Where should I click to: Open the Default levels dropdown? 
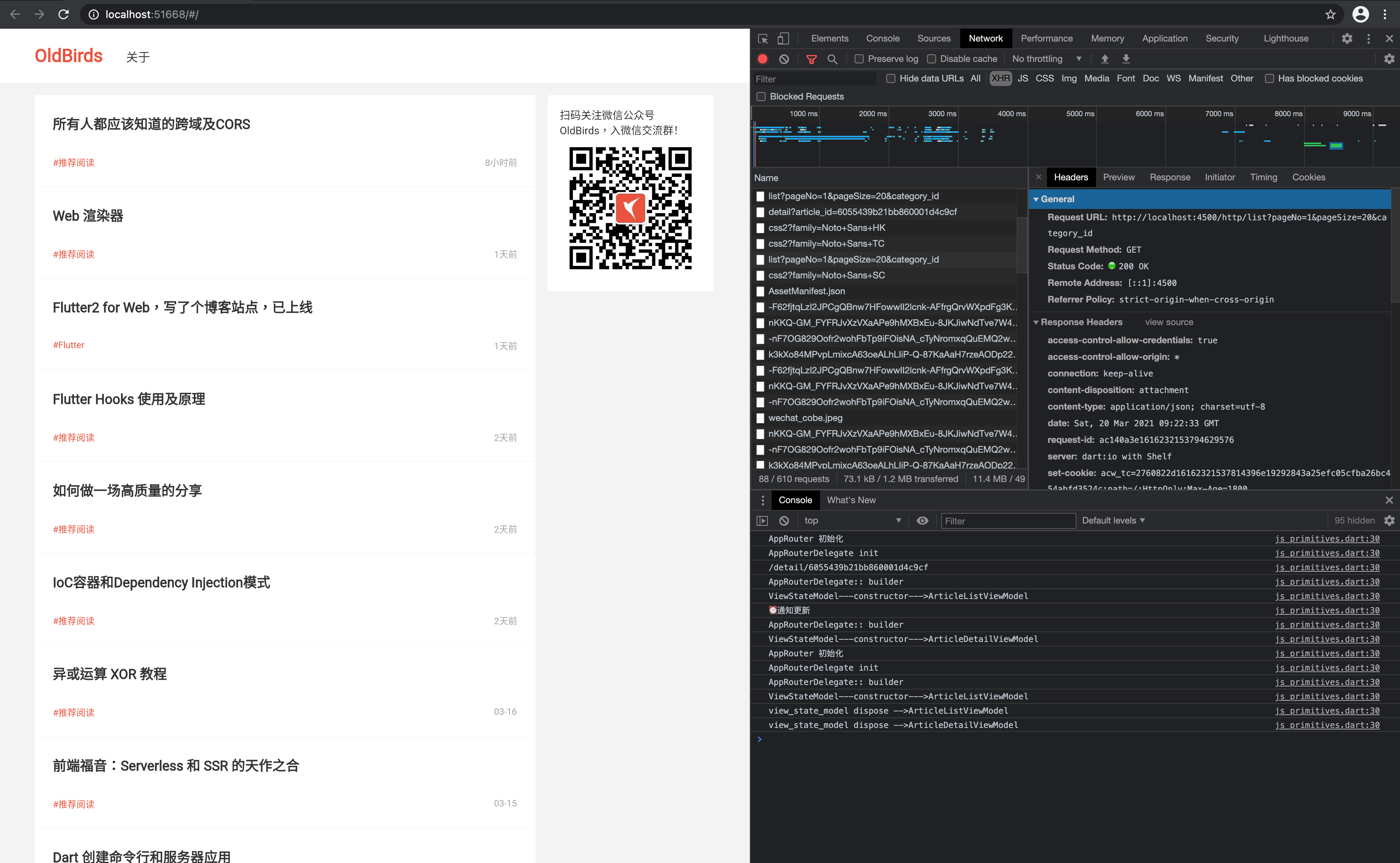point(1113,521)
